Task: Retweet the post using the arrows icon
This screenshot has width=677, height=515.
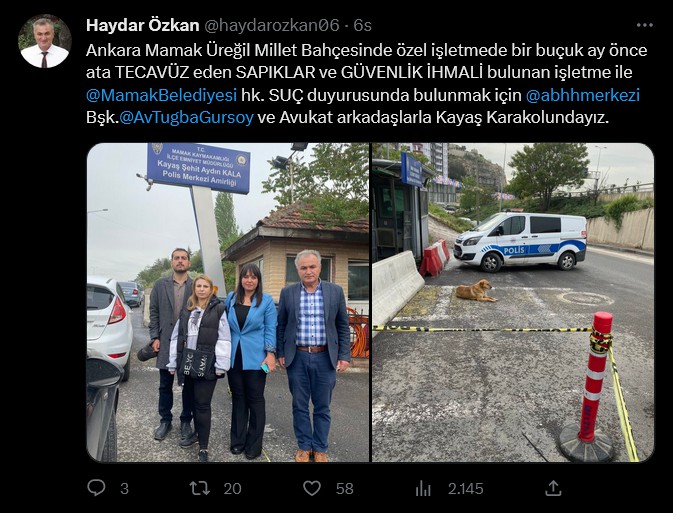Action: tap(200, 488)
